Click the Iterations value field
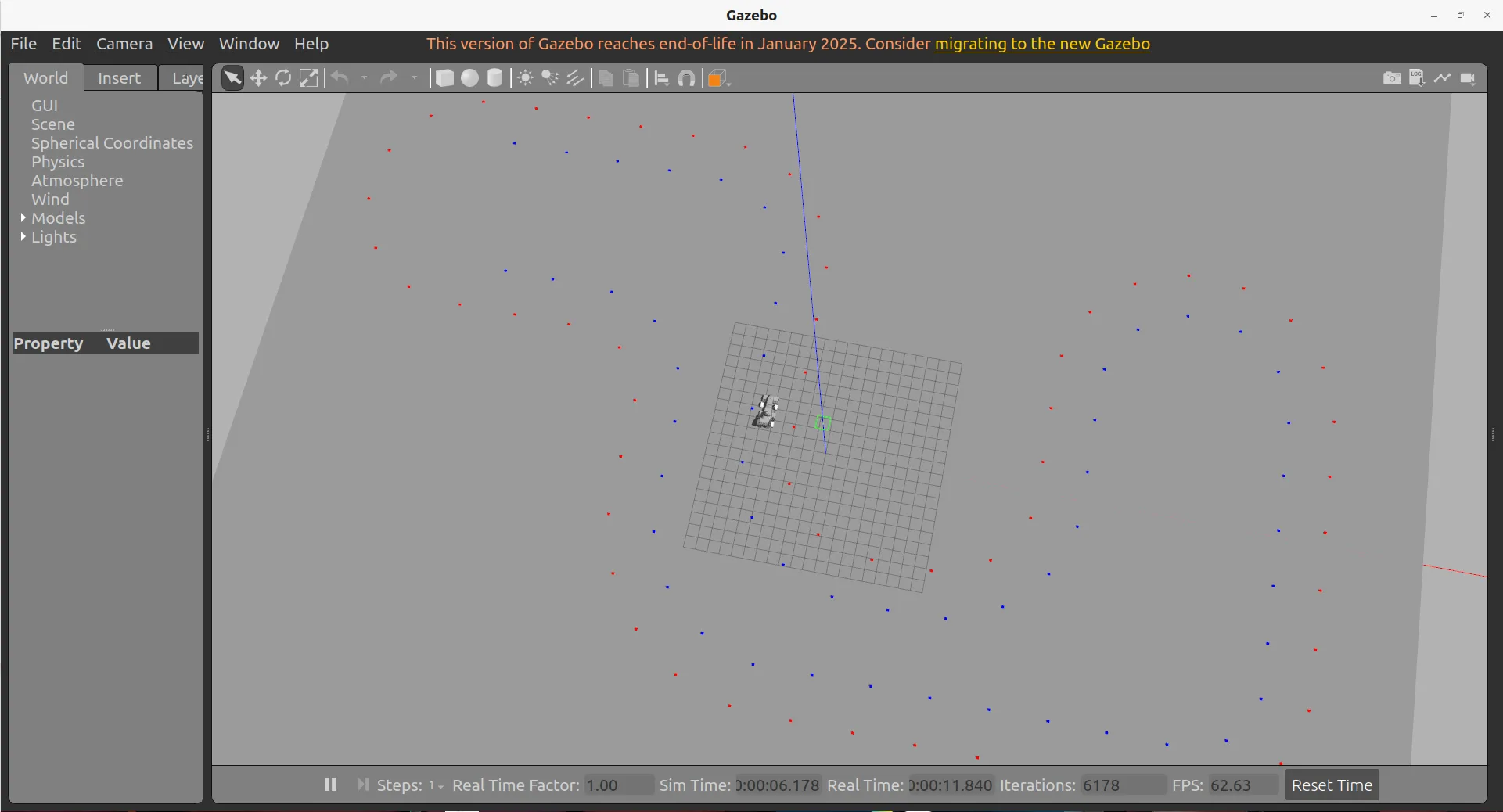This screenshot has height=812, width=1503. 1123,785
